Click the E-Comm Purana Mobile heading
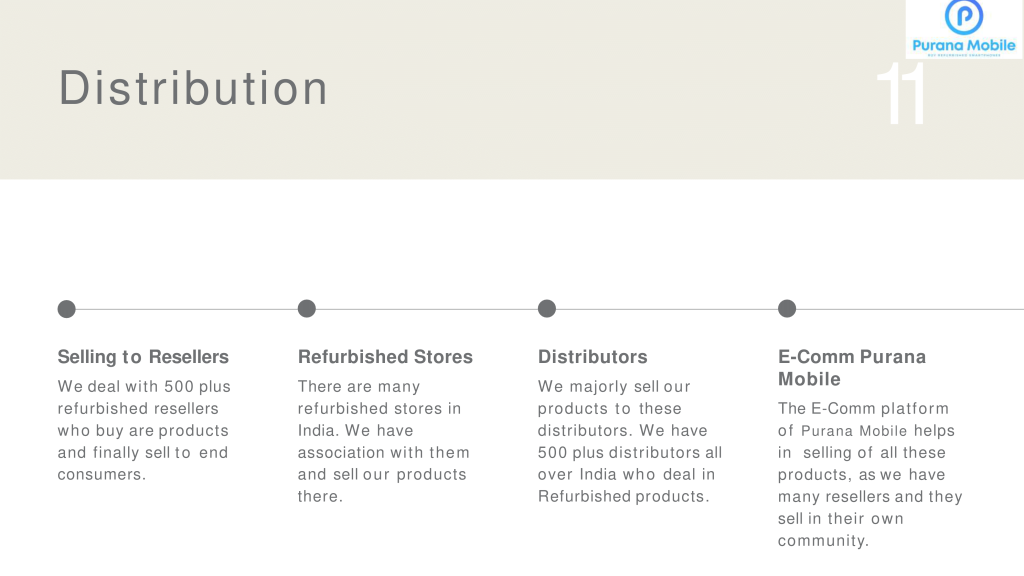This screenshot has height=576, width=1024. (x=852, y=368)
